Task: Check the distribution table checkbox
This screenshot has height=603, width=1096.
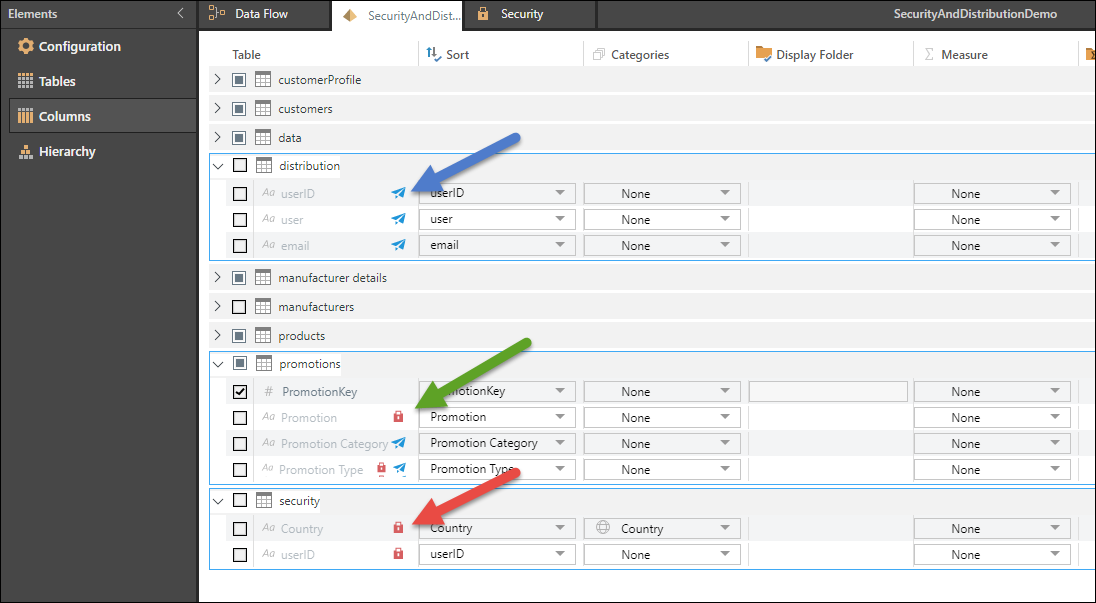Action: pyautogui.click(x=240, y=166)
